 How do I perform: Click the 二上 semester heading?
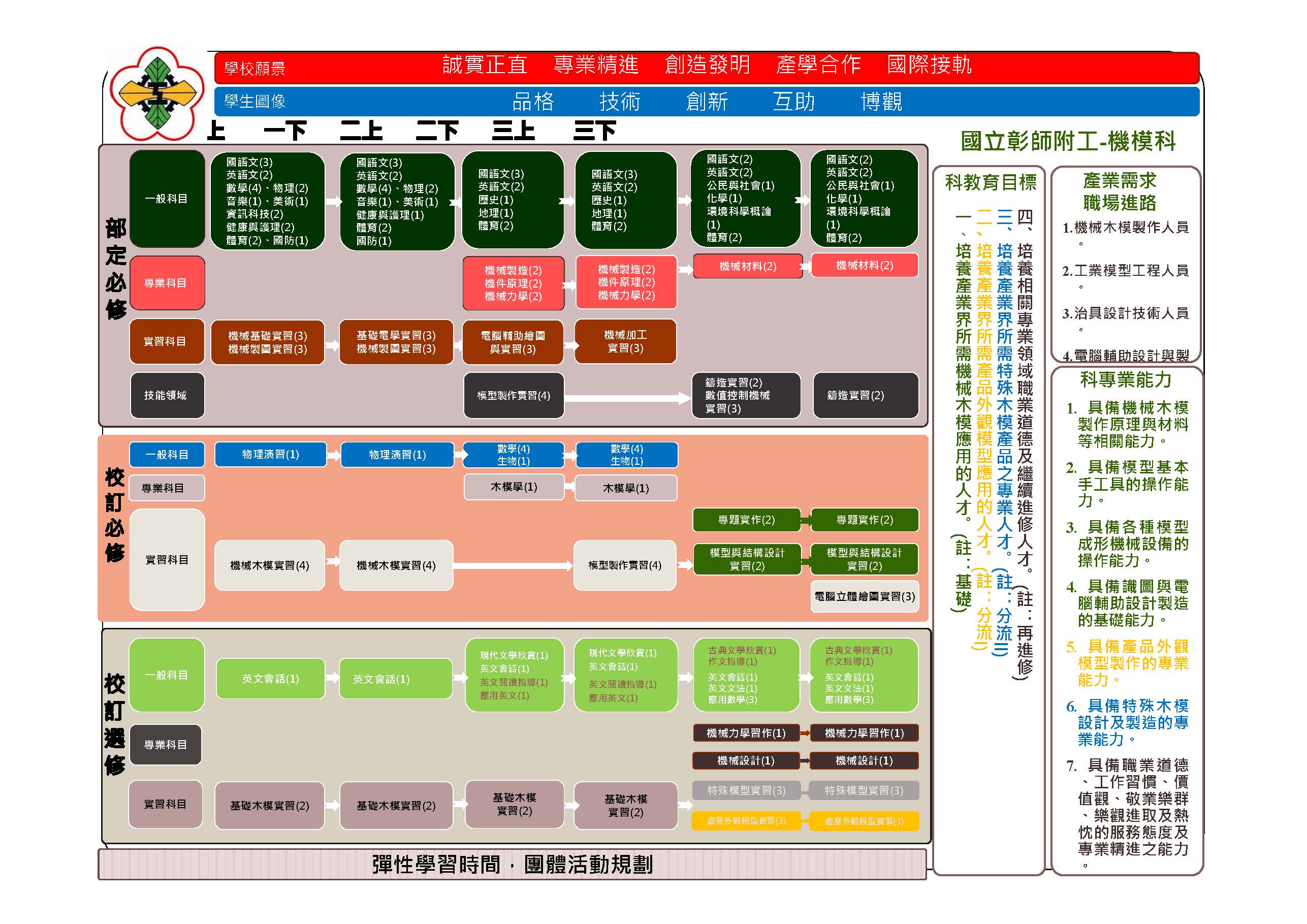click(x=361, y=131)
